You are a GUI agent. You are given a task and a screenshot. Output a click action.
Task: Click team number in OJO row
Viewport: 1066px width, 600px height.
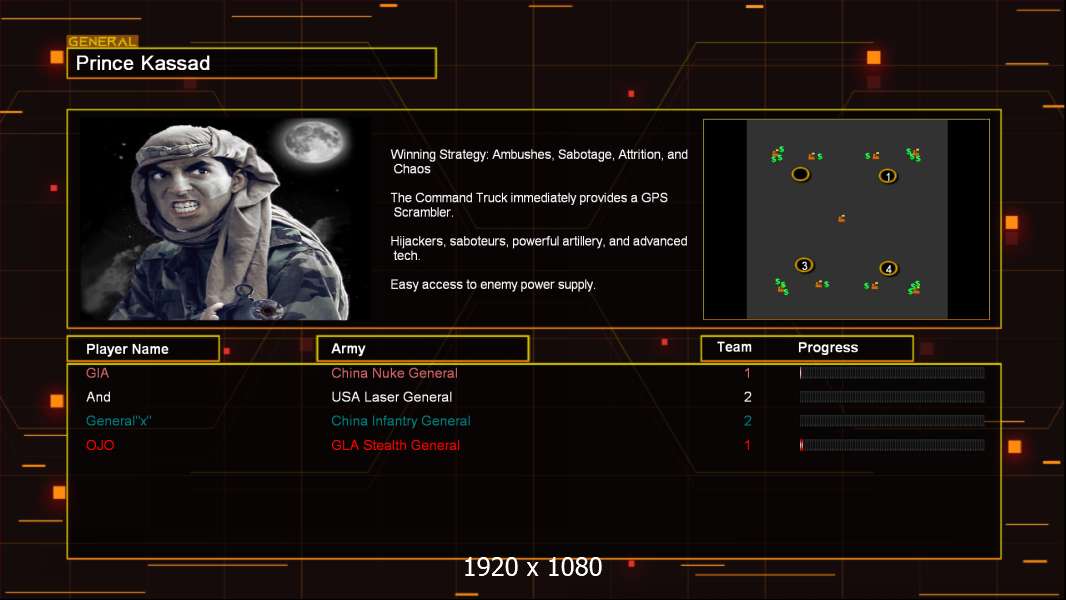(x=747, y=445)
